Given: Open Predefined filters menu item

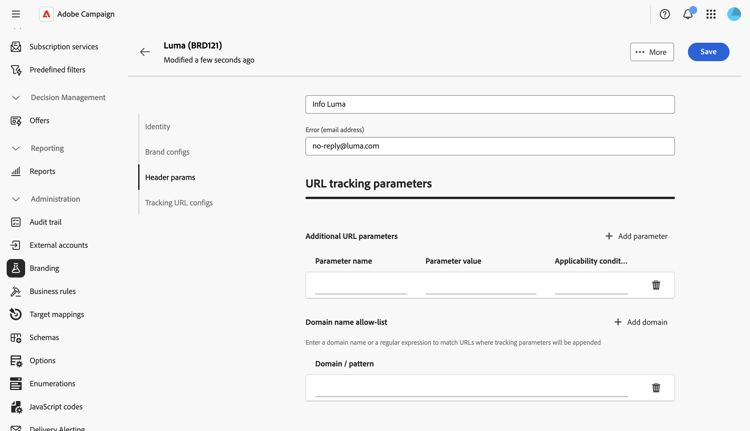Looking at the screenshot, I should [57, 70].
